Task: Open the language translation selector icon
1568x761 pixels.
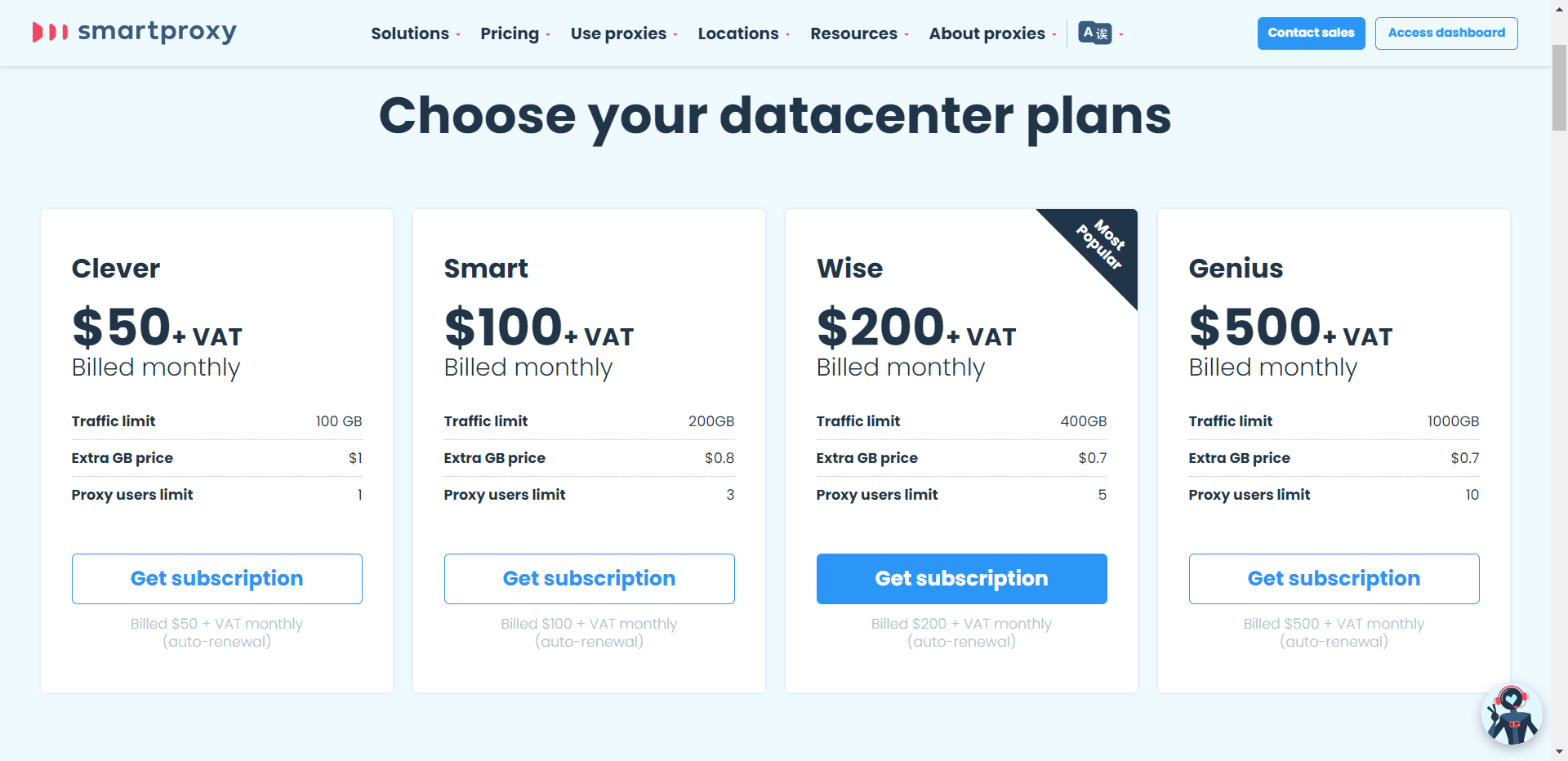Action: (1095, 33)
